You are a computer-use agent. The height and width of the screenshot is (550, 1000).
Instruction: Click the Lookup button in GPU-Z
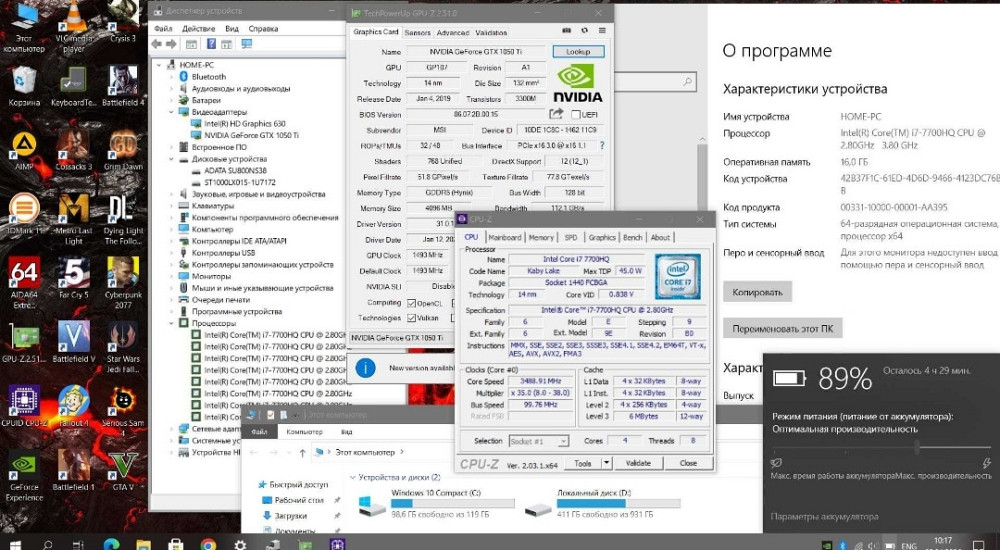click(578, 52)
